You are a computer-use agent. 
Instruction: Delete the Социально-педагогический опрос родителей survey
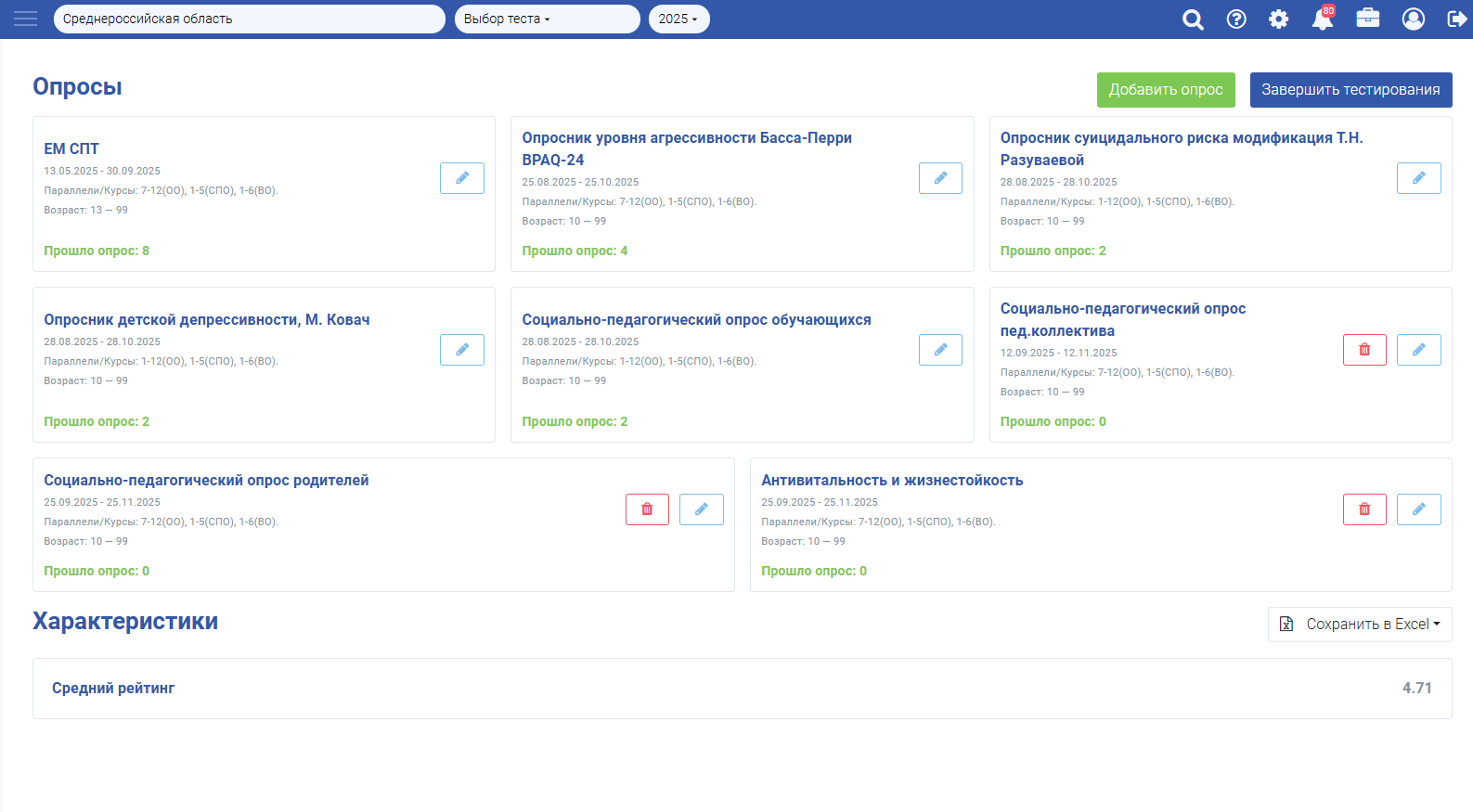coord(647,509)
